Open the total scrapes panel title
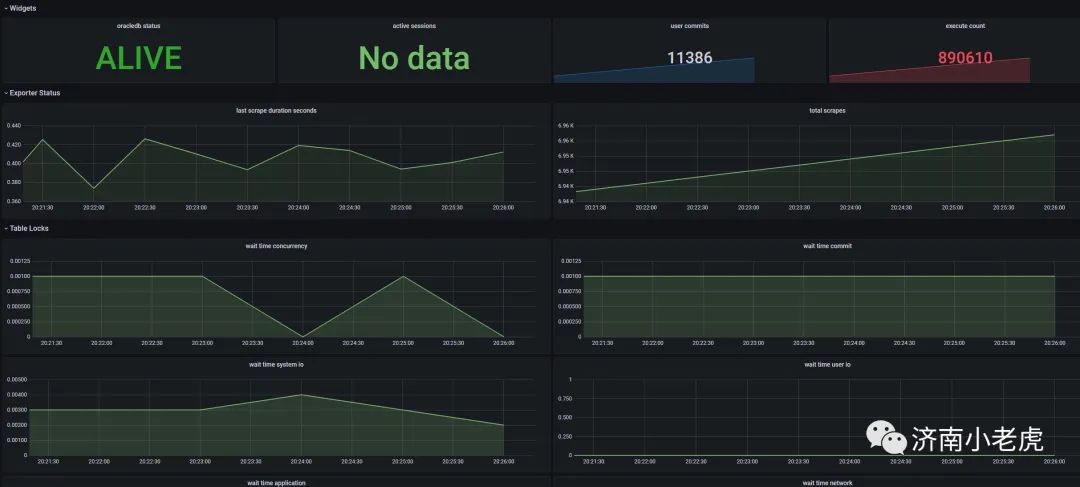Screen dimensions: 1080x487 pyautogui.click(x=827, y=111)
